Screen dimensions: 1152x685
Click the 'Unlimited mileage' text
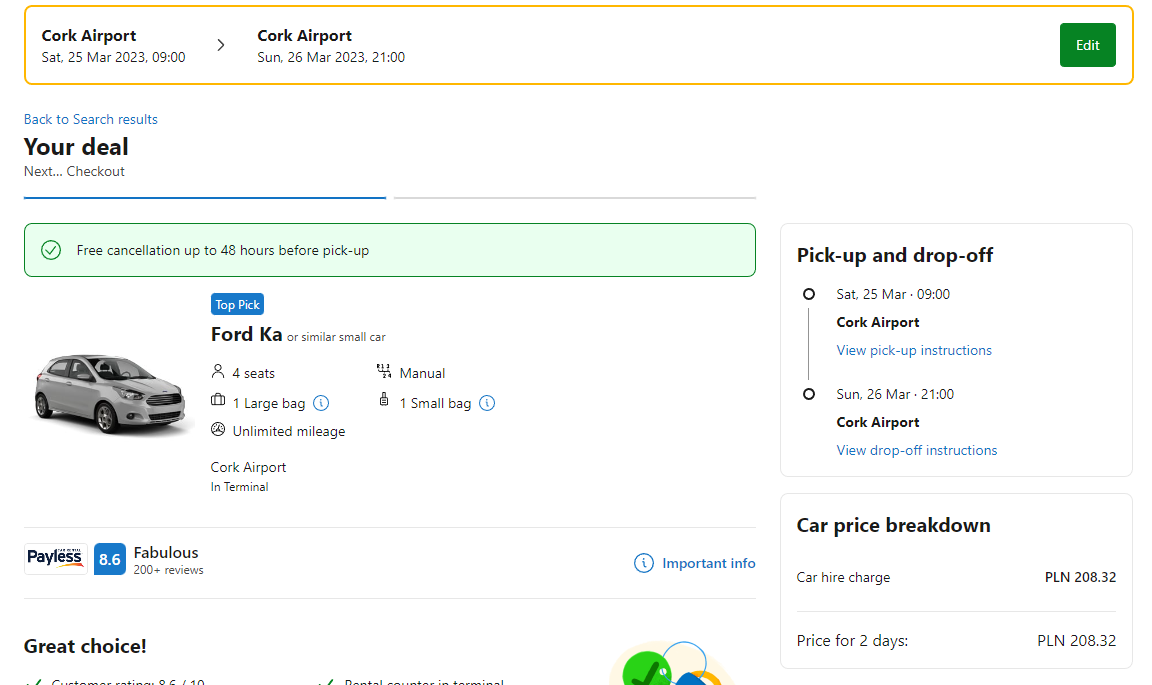pyautogui.click(x=289, y=431)
